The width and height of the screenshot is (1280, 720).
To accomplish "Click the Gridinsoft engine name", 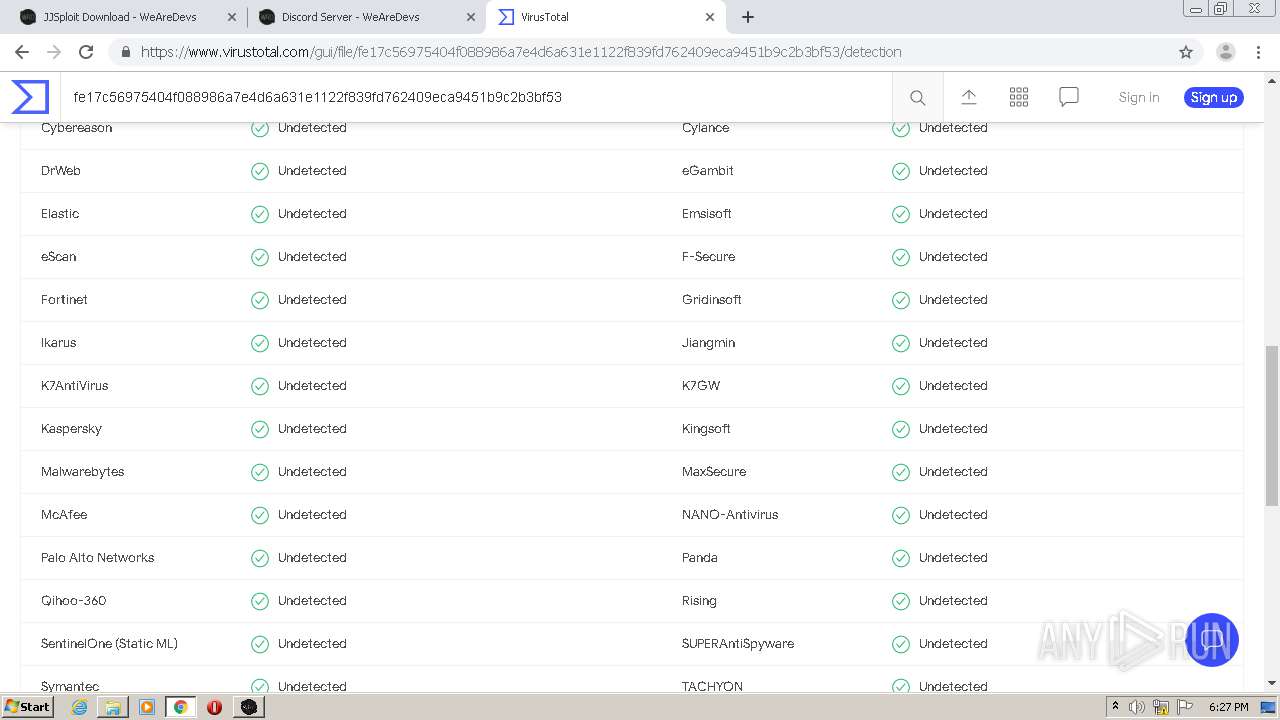I will 712,299.
